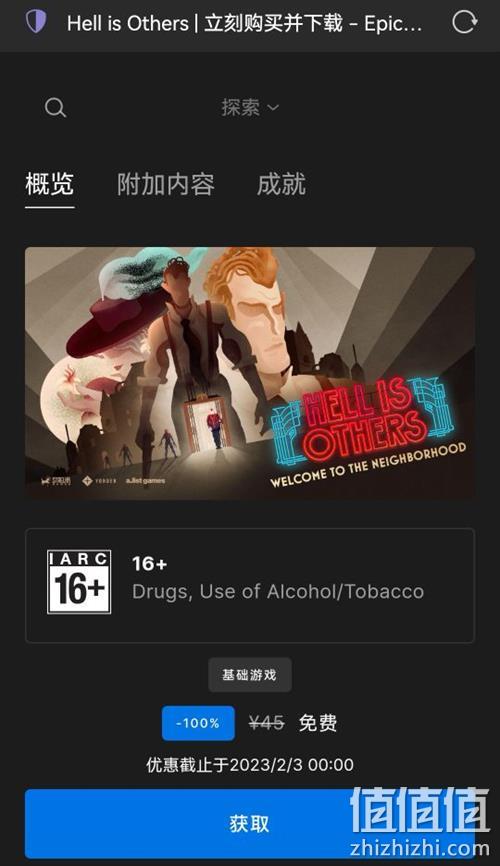The width and height of the screenshot is (500, 866).
Task: Click the 基础游戏 label tag
Action: point(250,674)
